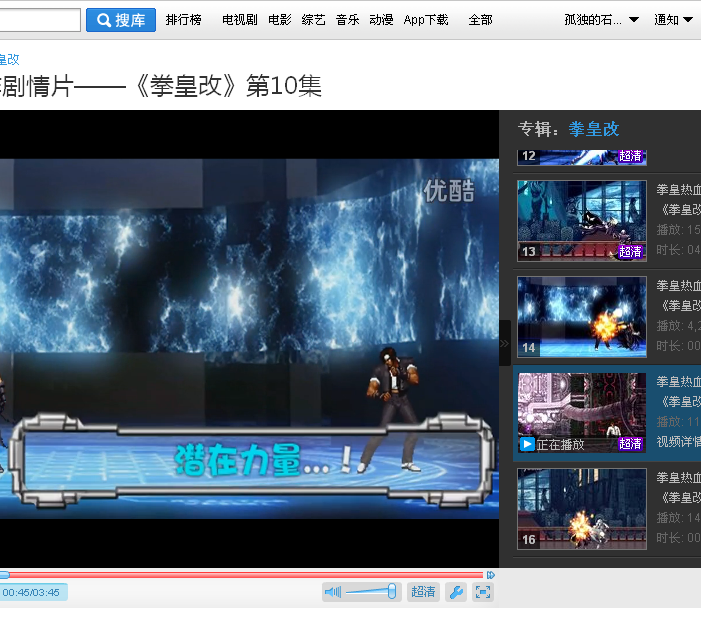This screenshot has height=617, width=701.
Task: Click the video playback area
Action: [x=249, y=339]
